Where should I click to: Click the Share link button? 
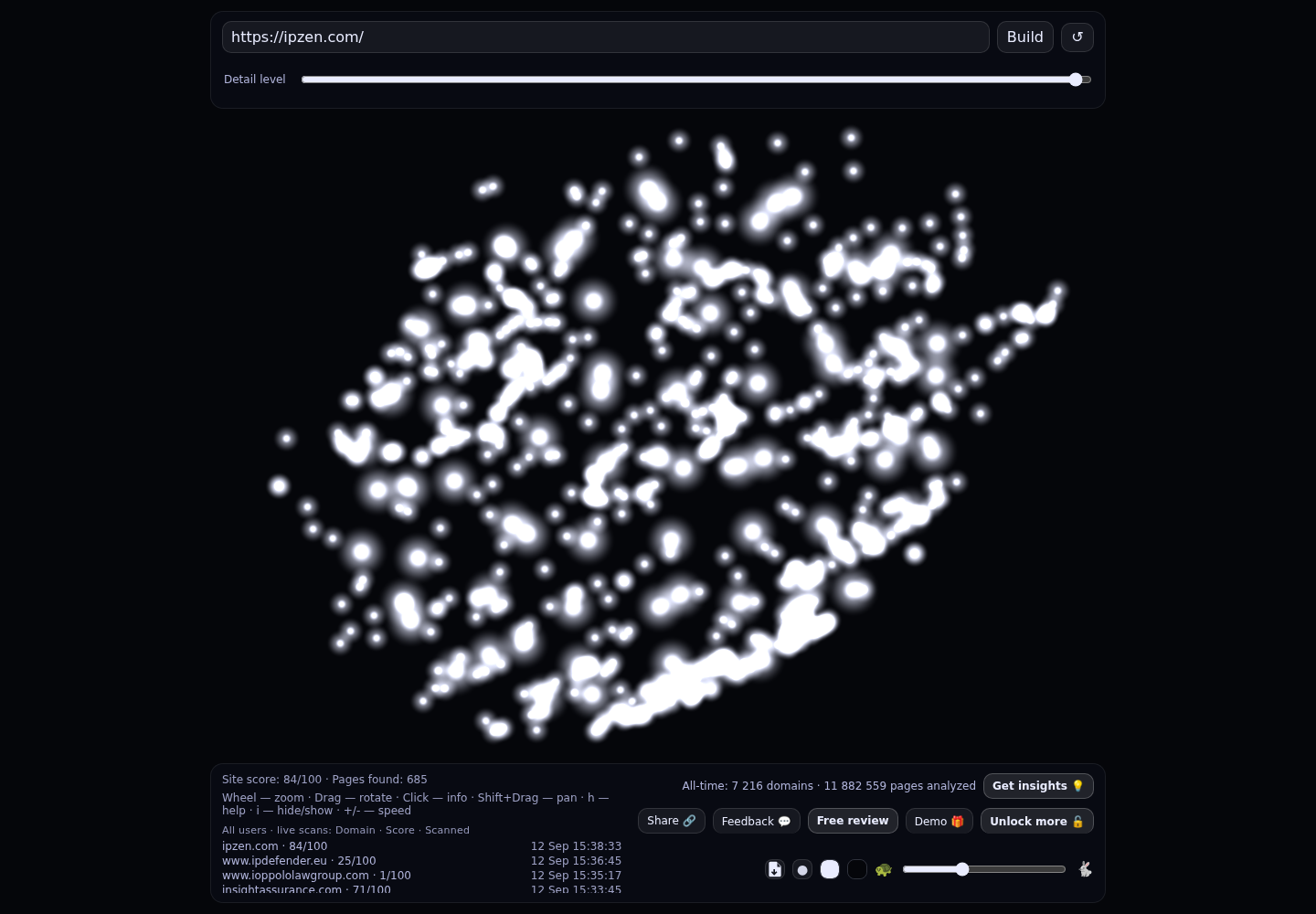click(672, 821)
